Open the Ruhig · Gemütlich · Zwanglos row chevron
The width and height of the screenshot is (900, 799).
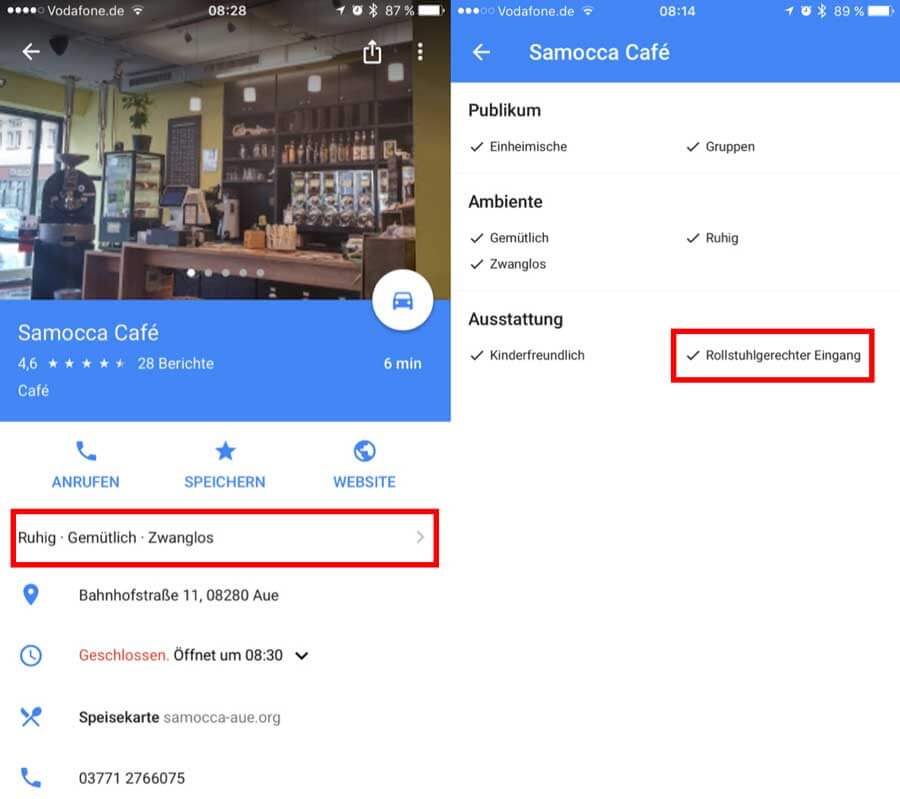420,537
